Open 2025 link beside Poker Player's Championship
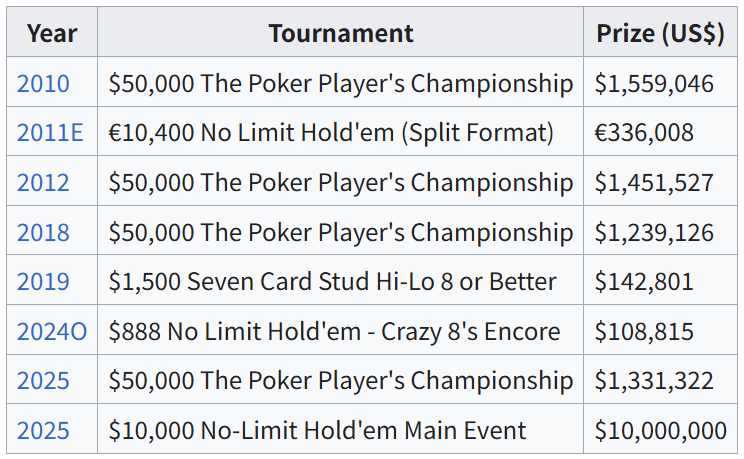 point(43,381)
